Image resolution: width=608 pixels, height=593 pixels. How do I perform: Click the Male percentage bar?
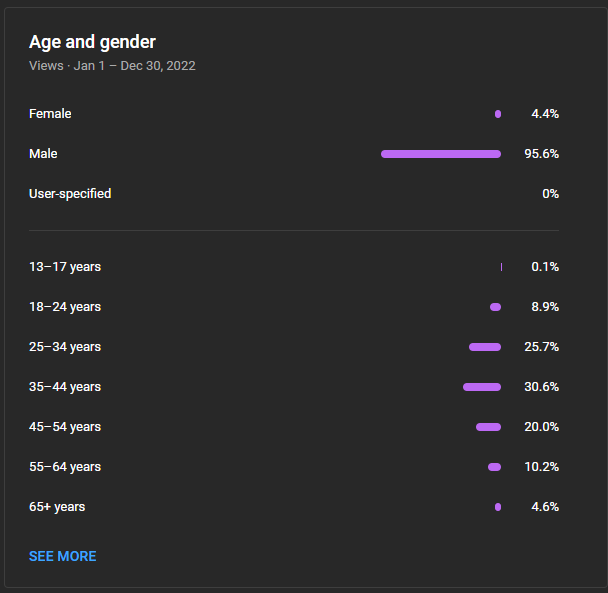pyautogui.click(x=441, y=154)
